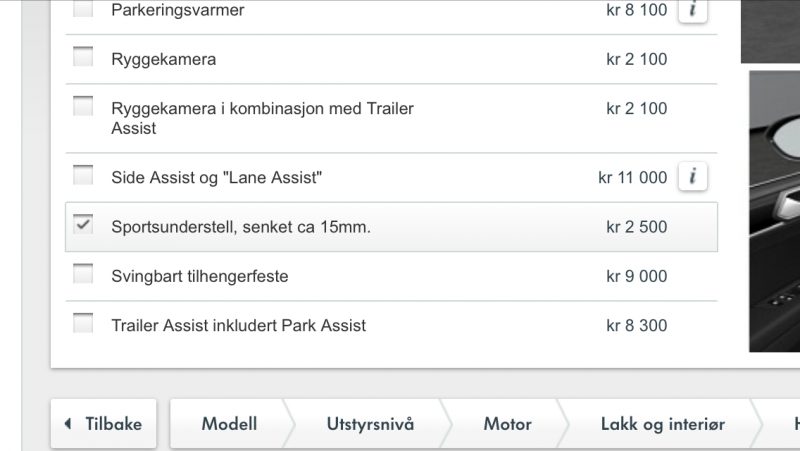
Task: Tick Trailer Assist inkludert Park Assist
Action: (x=83, y=323)
